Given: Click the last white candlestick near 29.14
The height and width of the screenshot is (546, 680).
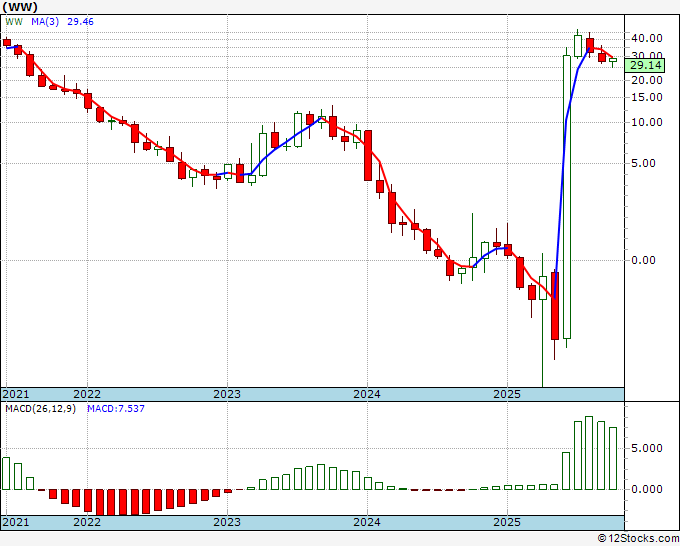Looking at the screenshot, I should point(613,60).
